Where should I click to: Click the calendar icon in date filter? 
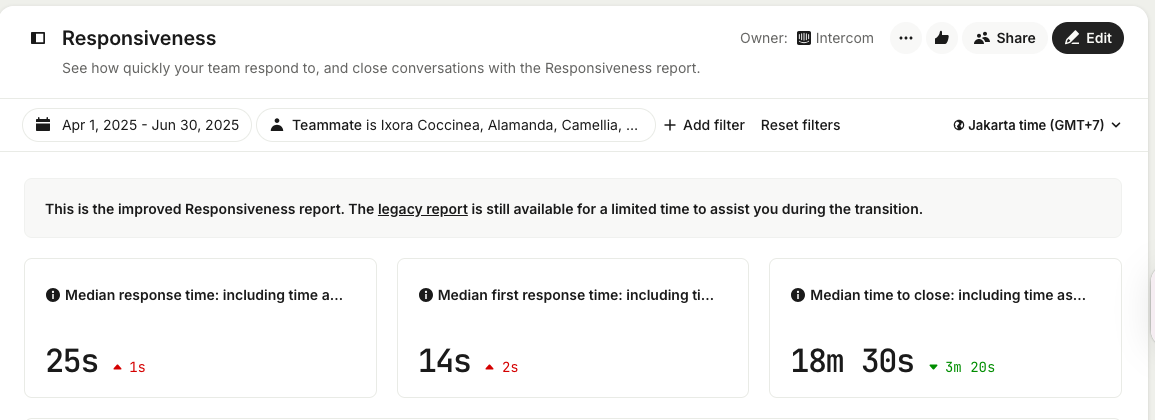pyautogui.click(x=43, y=125)
